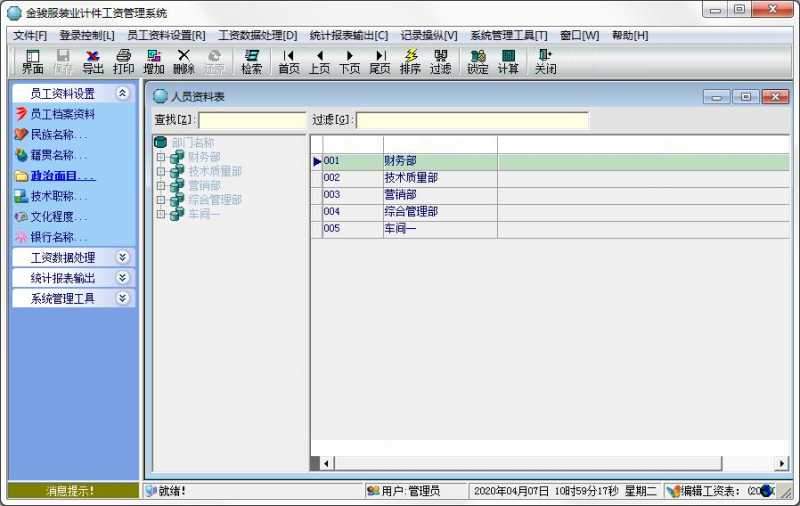Open 技术职称 sidebar item
This screenshot has width=800, height=506.
[x=58, y=196]
